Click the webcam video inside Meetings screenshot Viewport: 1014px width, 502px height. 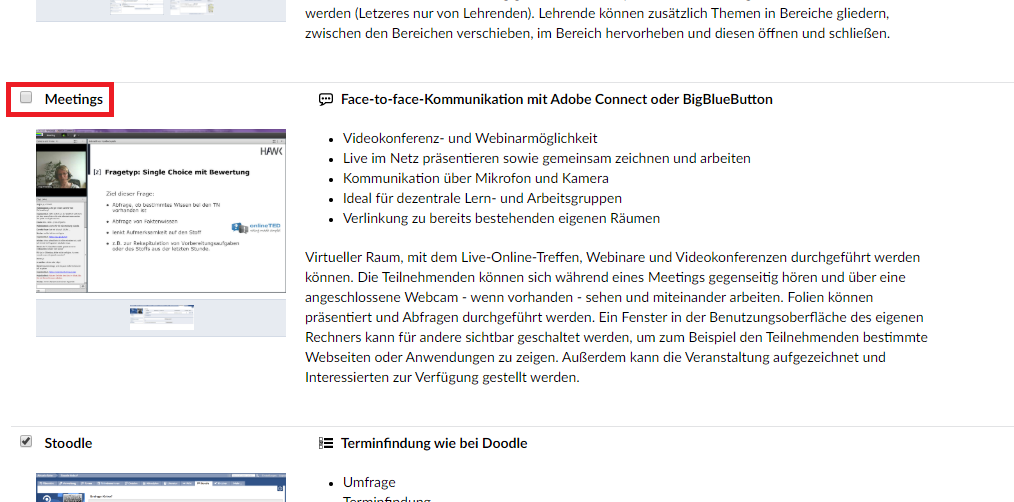click(x=61, y=173)
